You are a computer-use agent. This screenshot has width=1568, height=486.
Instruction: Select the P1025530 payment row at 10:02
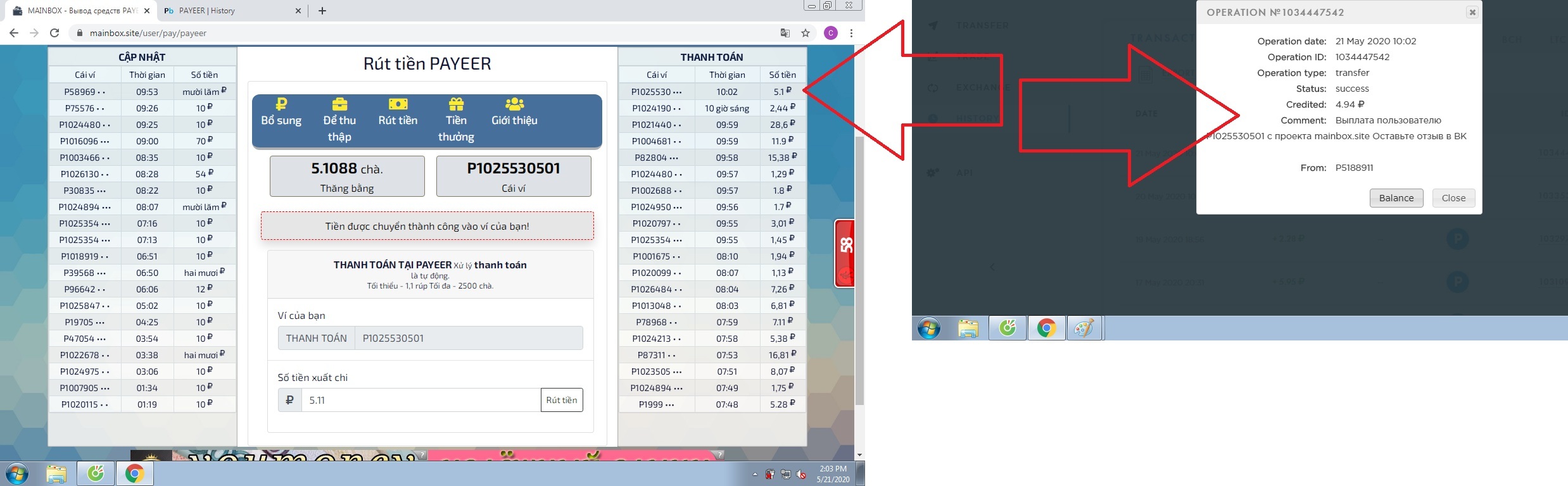[x=712, y=92]
